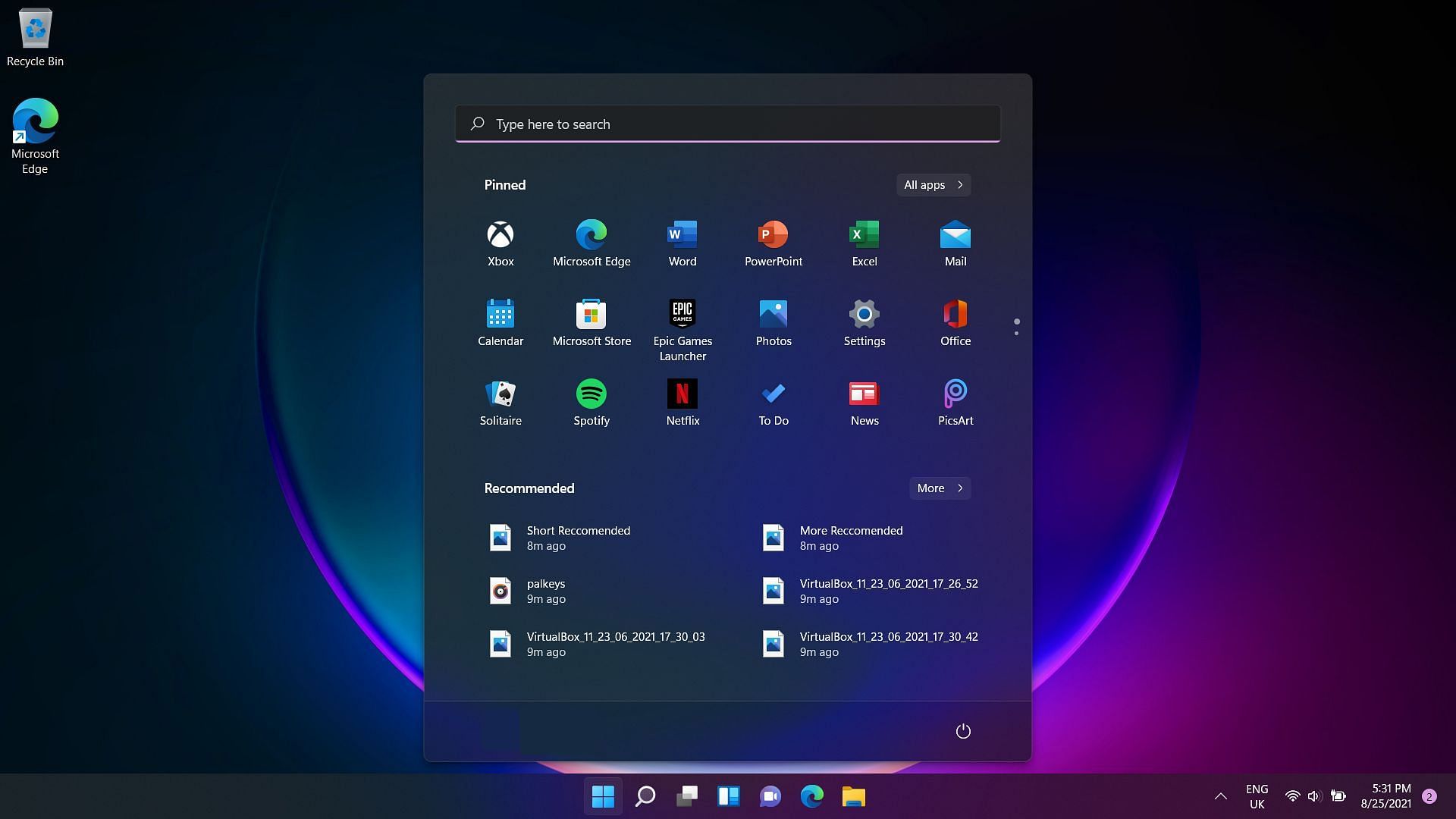Click the Start menu search bar

(x=728, y=123)
